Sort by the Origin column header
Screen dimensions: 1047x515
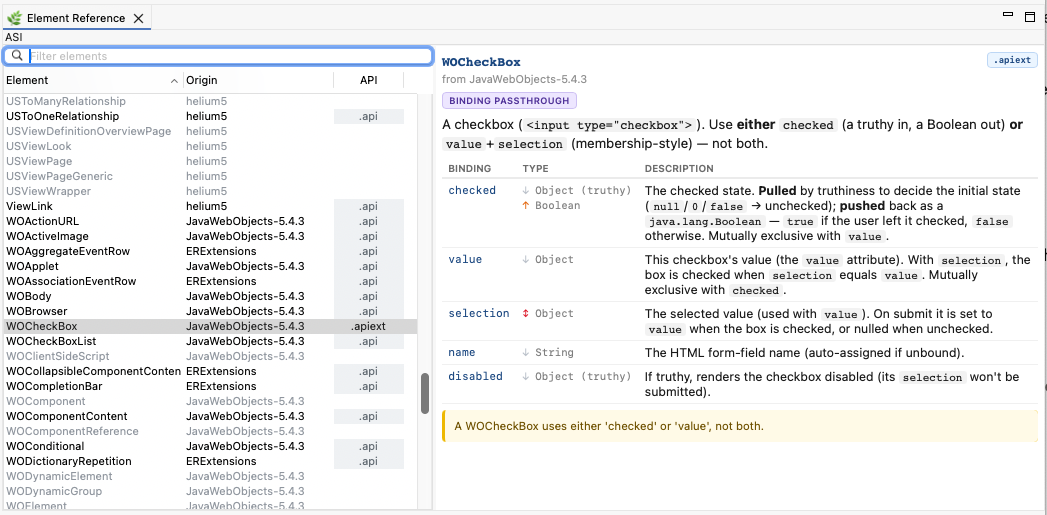(x=258, y=80)
